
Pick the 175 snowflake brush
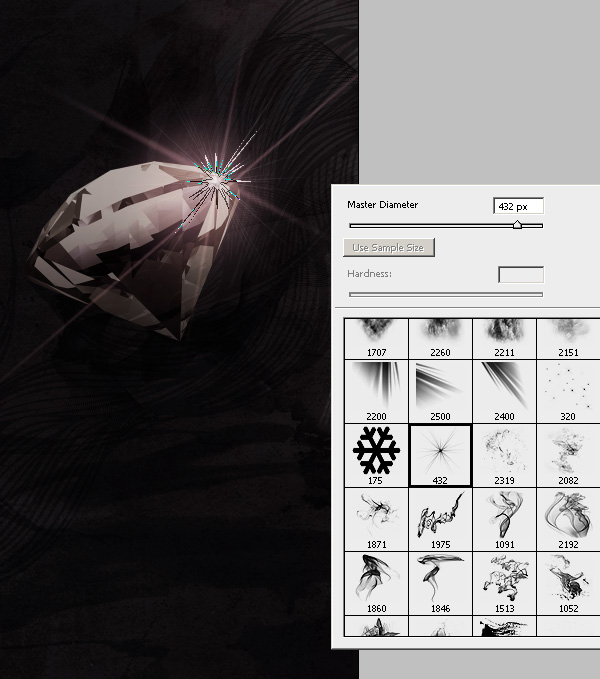coord(376,456)
